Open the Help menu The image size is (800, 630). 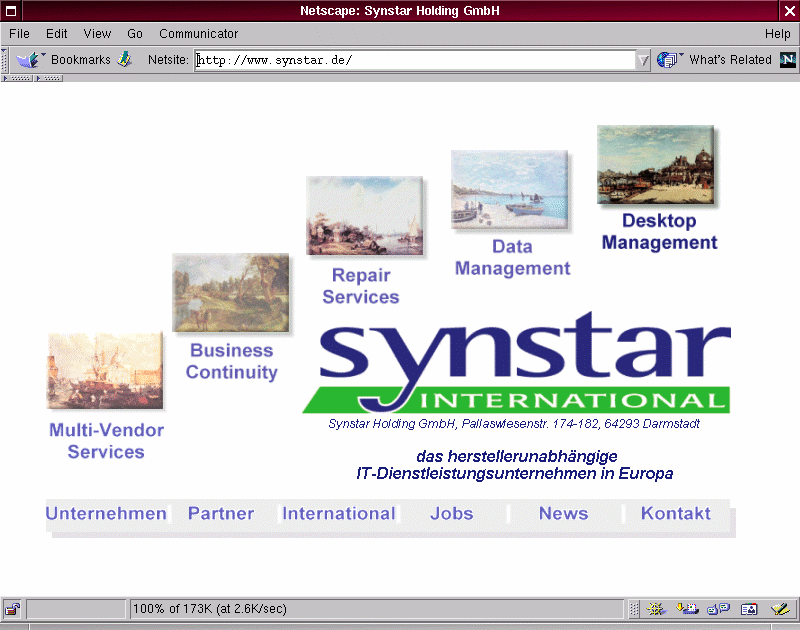click(778, 34)
